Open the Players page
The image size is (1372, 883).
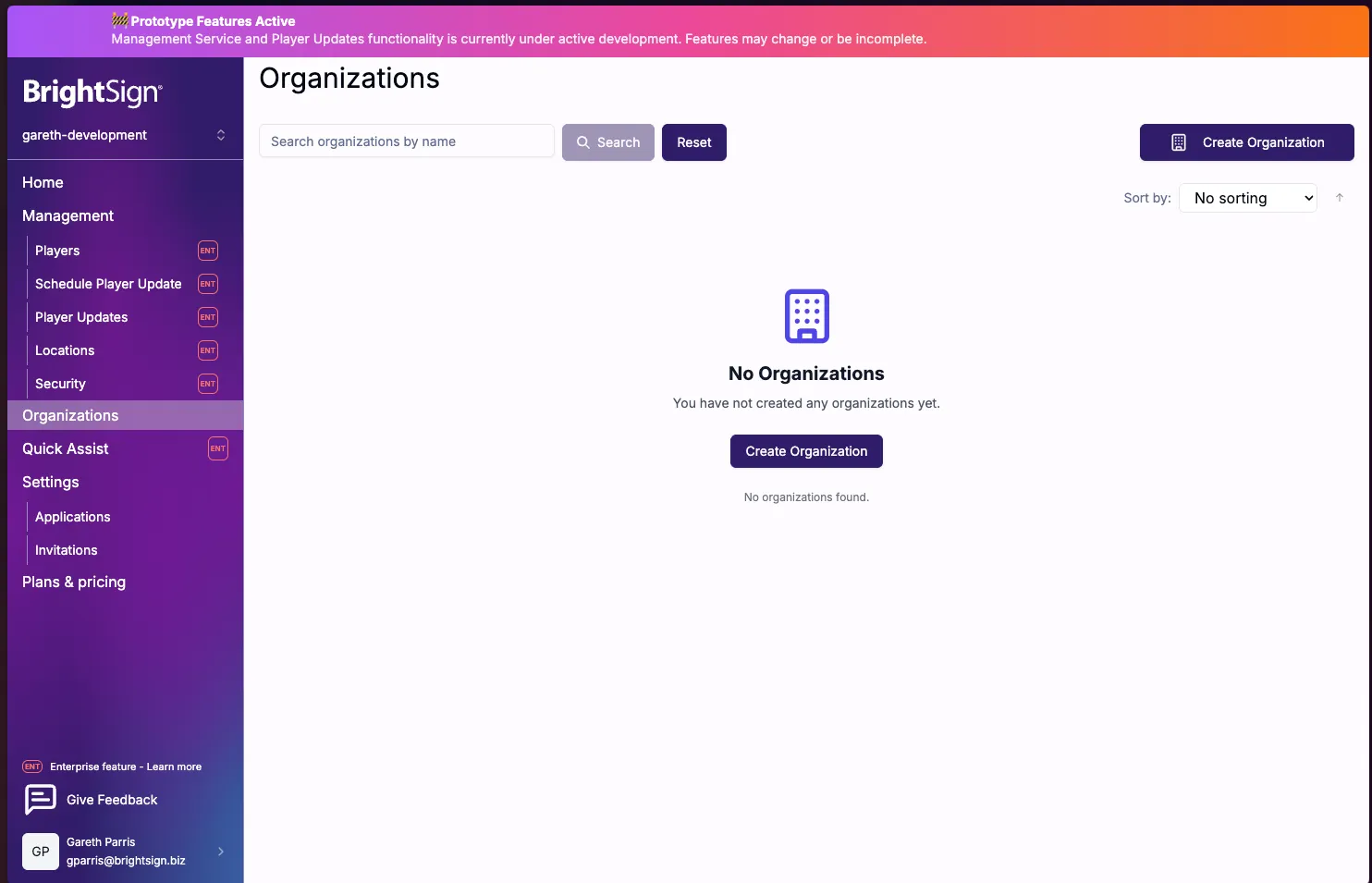[57, 251]
